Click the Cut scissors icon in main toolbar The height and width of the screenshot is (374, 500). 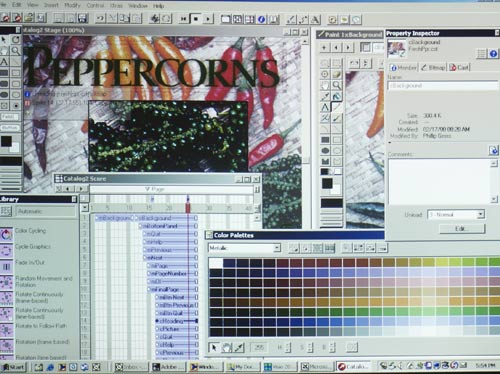tap(112, 18)
